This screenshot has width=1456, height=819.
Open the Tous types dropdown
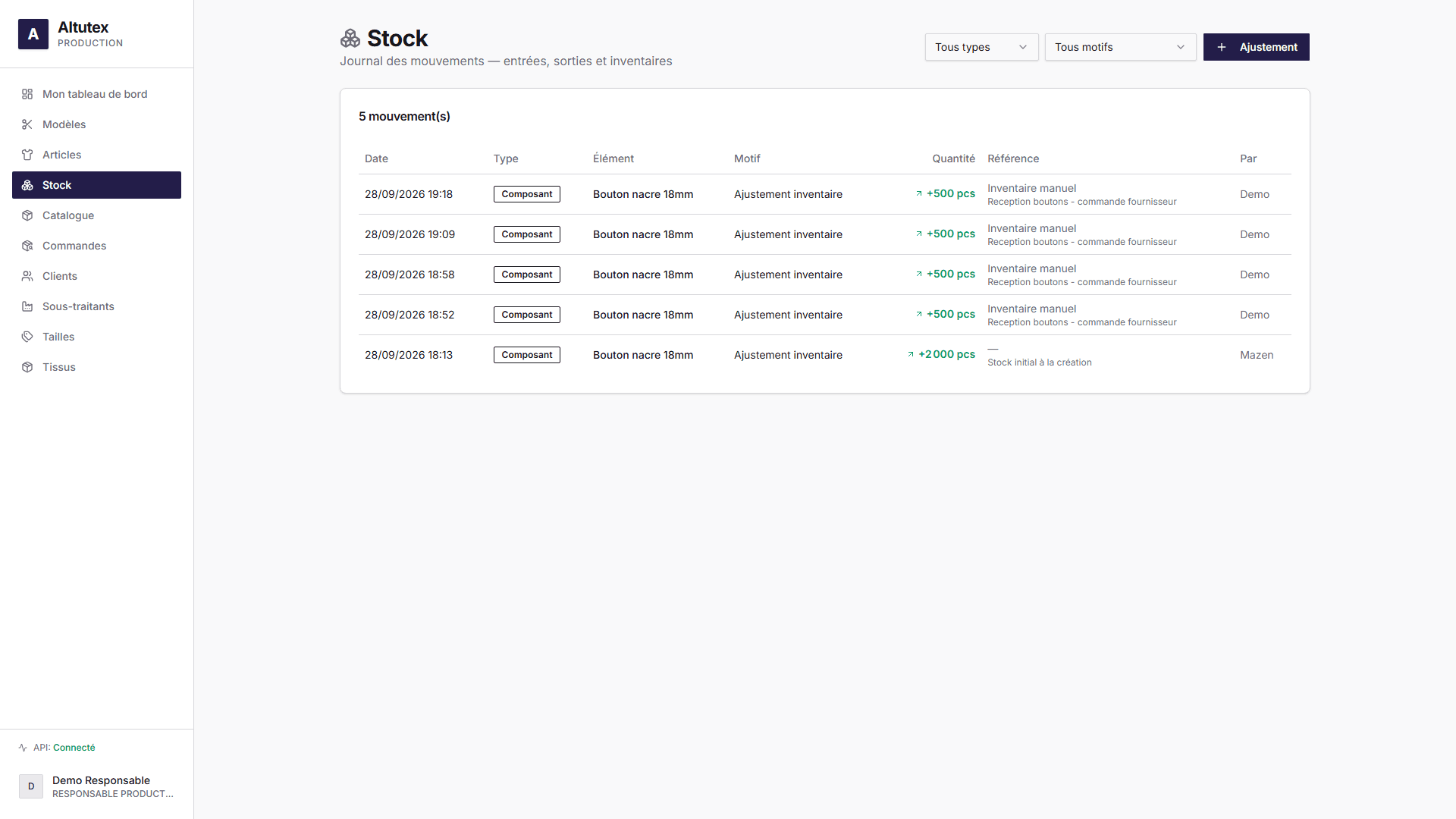click(x=981, y=47)
